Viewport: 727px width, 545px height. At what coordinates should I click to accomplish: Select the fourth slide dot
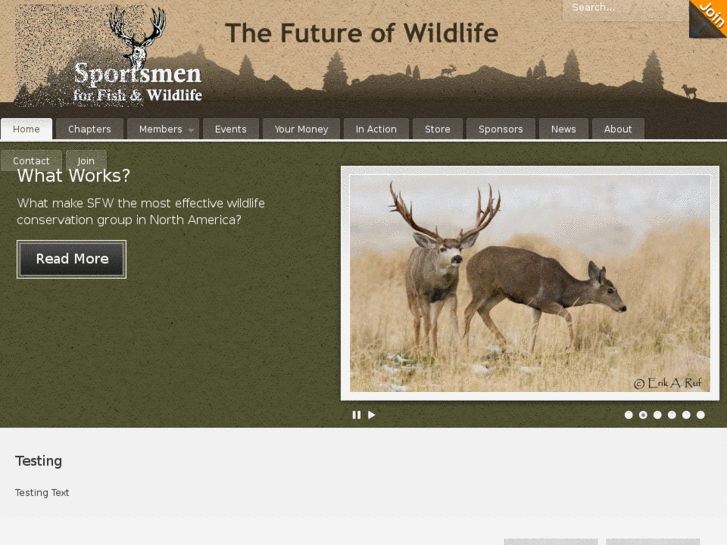pos(672,415)
